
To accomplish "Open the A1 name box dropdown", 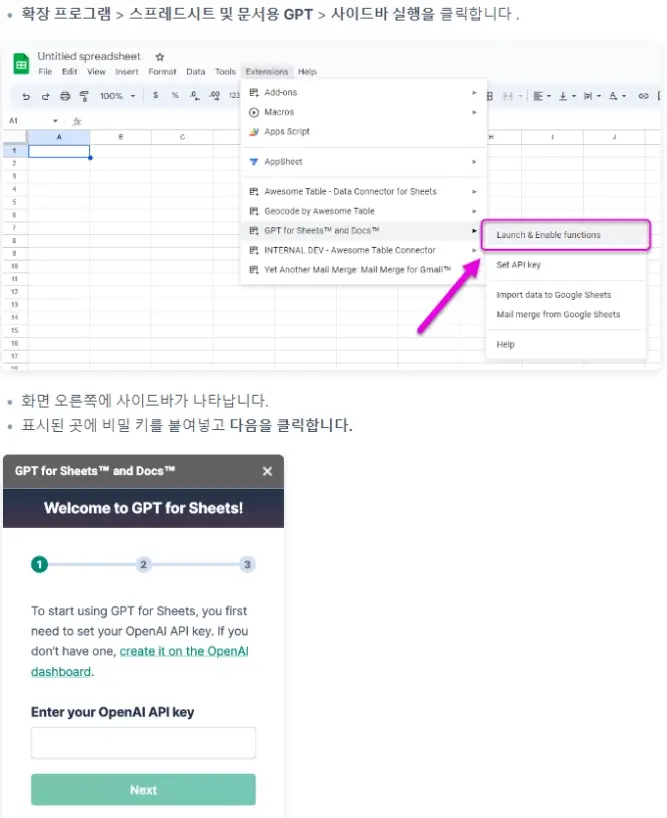I will pos(55,121).
